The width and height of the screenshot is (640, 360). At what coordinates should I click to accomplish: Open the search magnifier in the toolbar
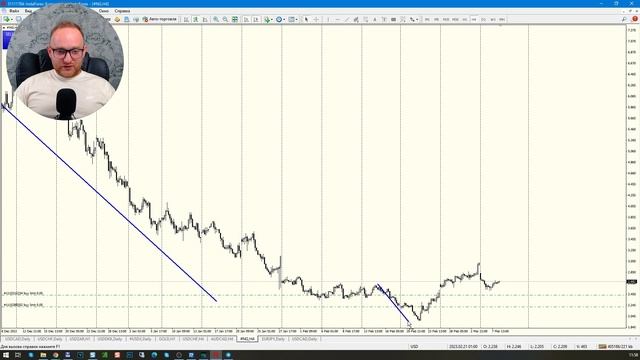click(x=624, y=19)
